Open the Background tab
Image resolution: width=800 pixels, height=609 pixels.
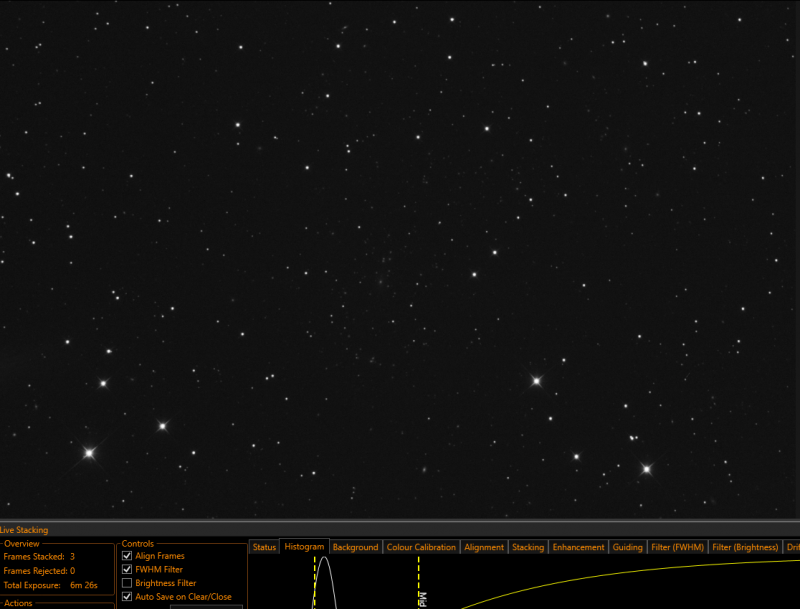coord(356,547)
